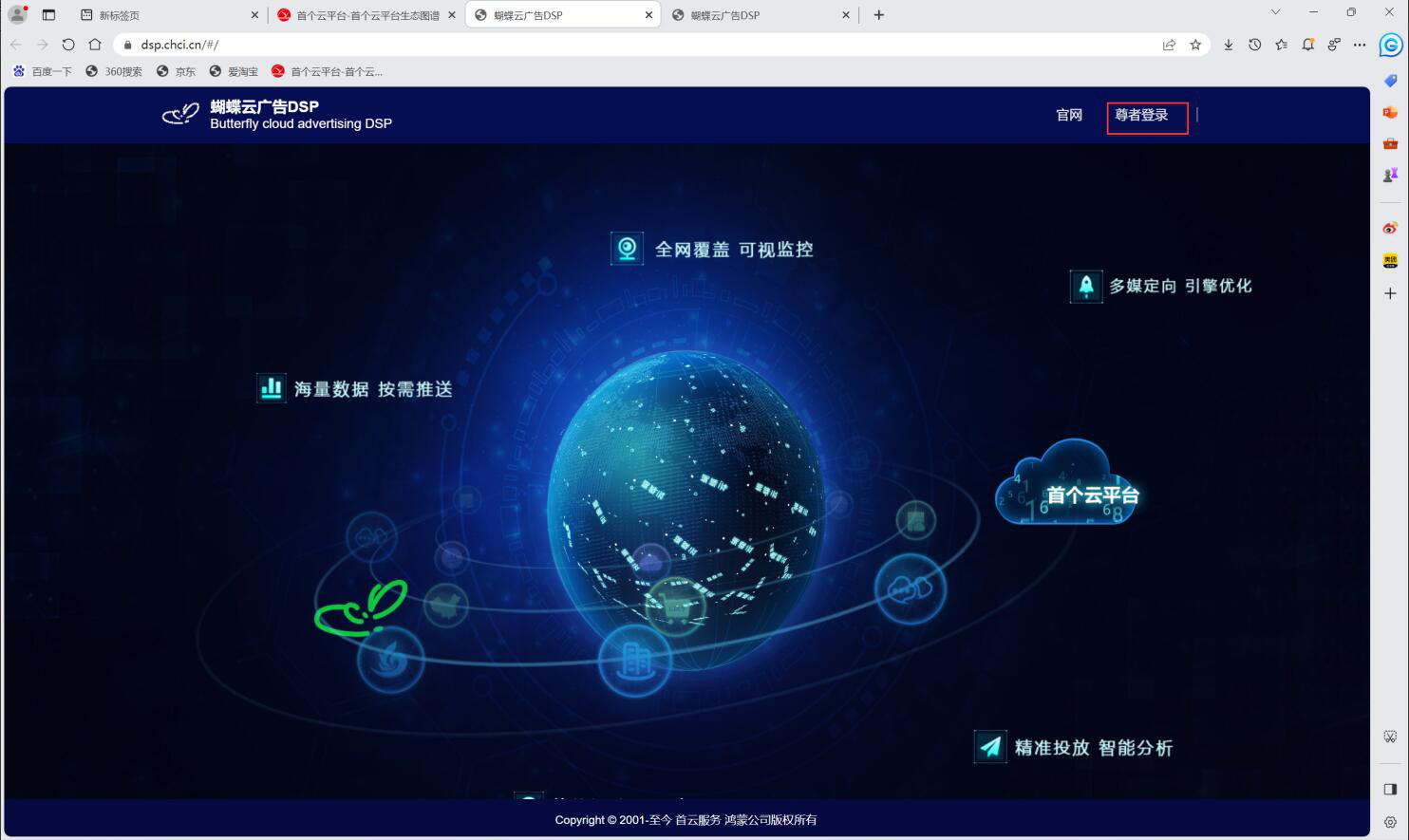Open the browser three-dots settings menu
This screenshot has height=840, width=1409.
click(1360, 45)
